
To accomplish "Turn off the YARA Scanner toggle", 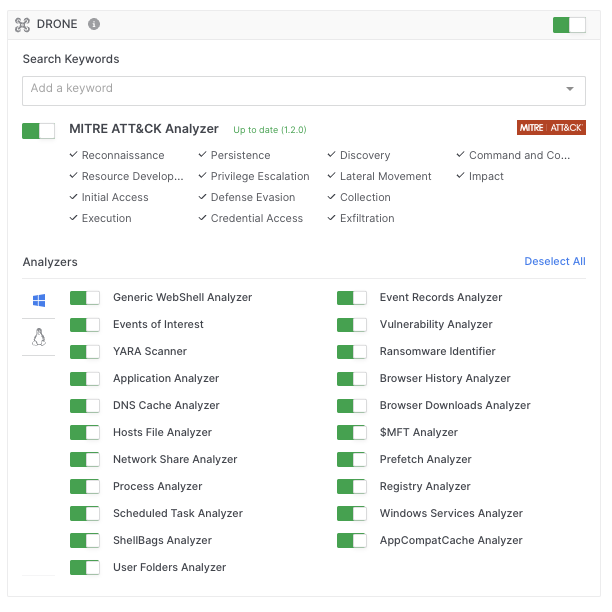I will pyautogui.click(x=85, y=352).
